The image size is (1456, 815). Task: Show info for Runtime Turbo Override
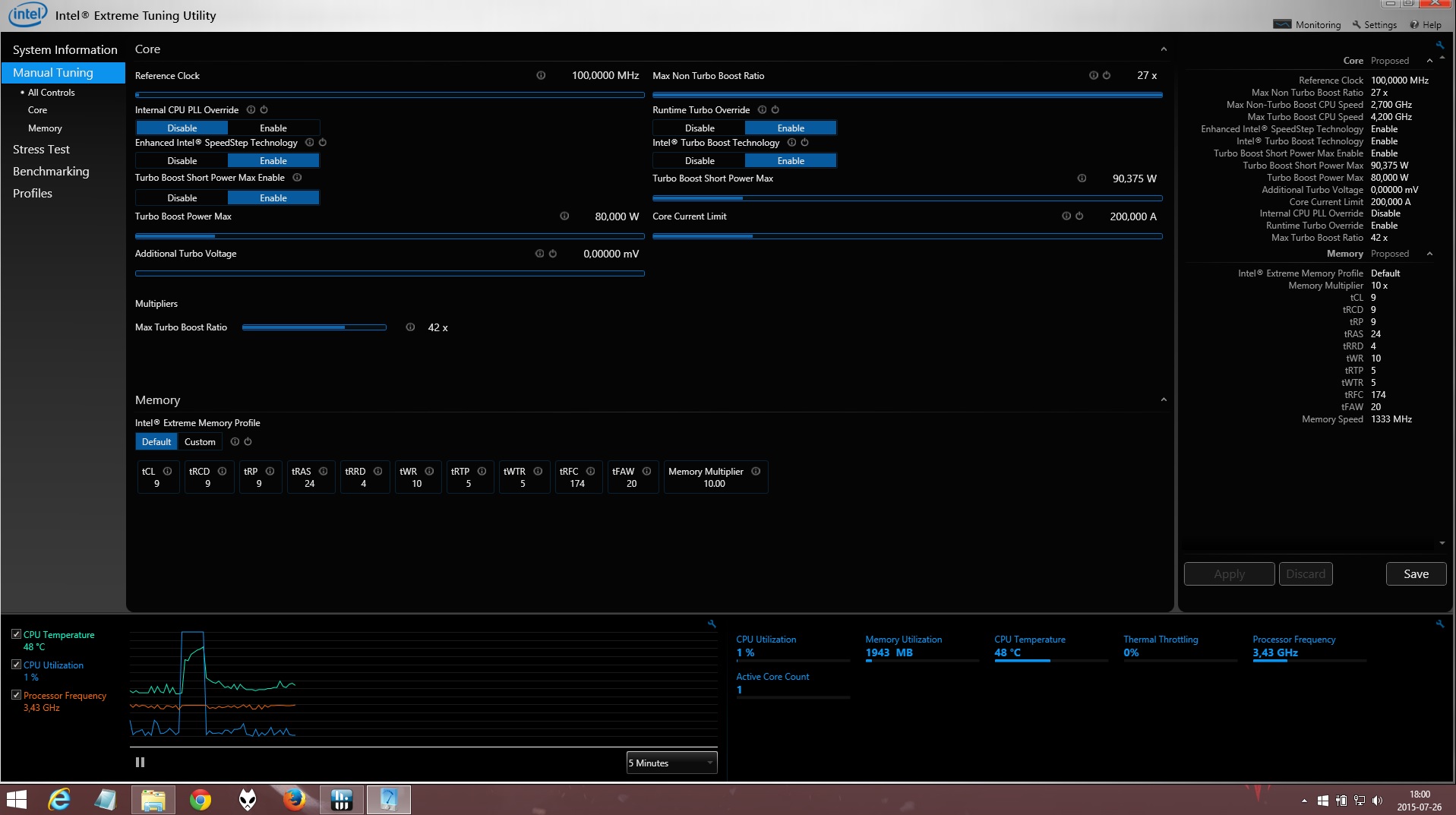pos(762,109)
